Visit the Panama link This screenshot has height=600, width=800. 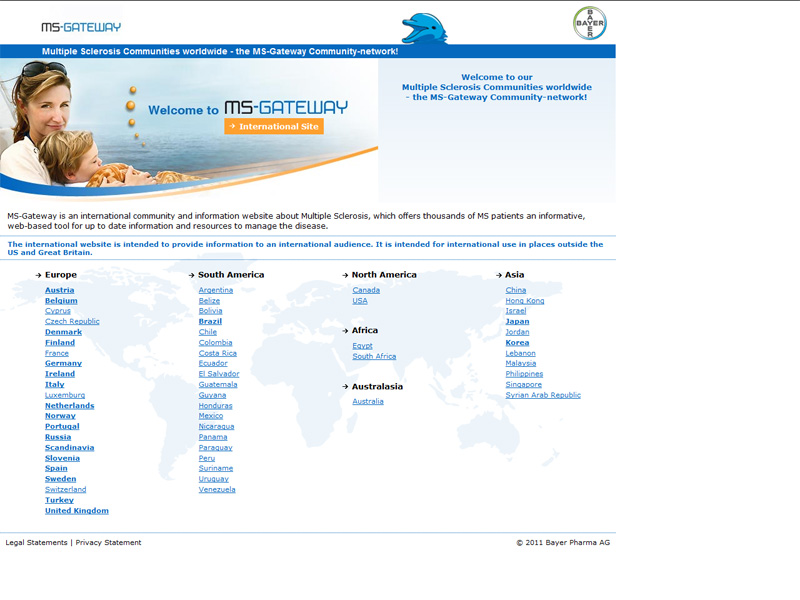[x=213, y=437]
